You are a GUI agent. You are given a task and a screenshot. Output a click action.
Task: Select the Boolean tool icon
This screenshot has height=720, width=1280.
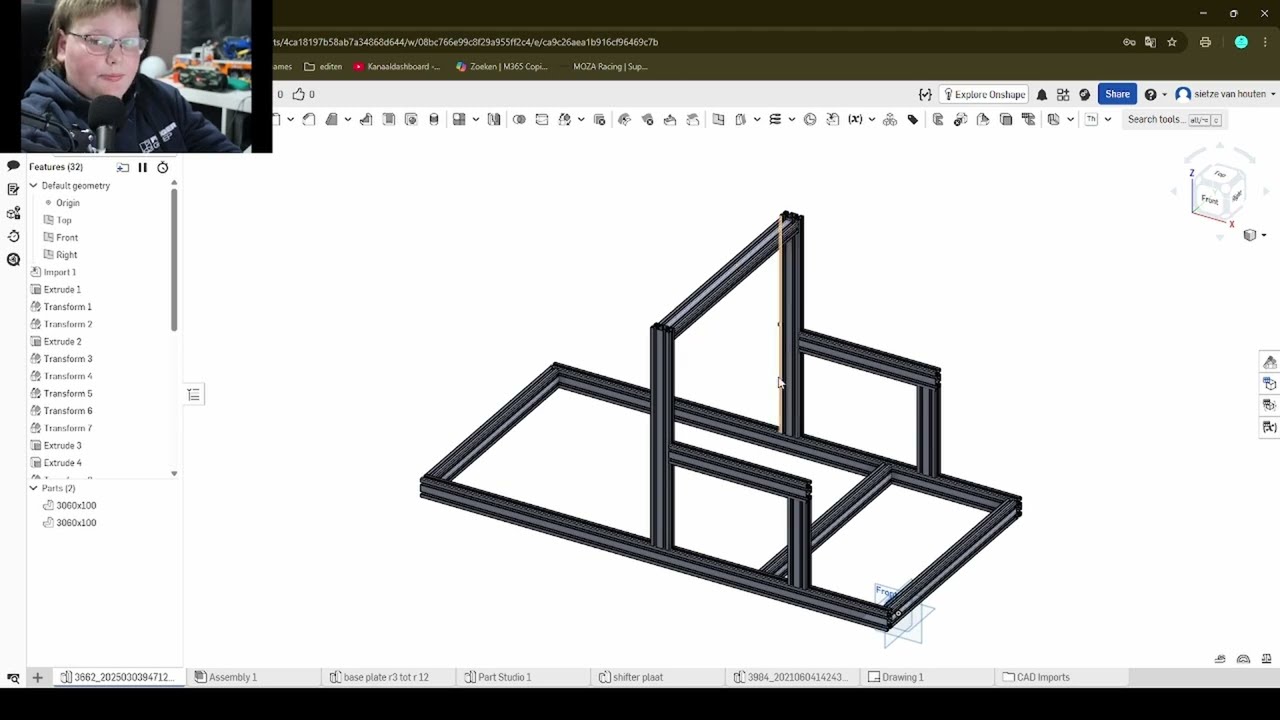[519, 120]
